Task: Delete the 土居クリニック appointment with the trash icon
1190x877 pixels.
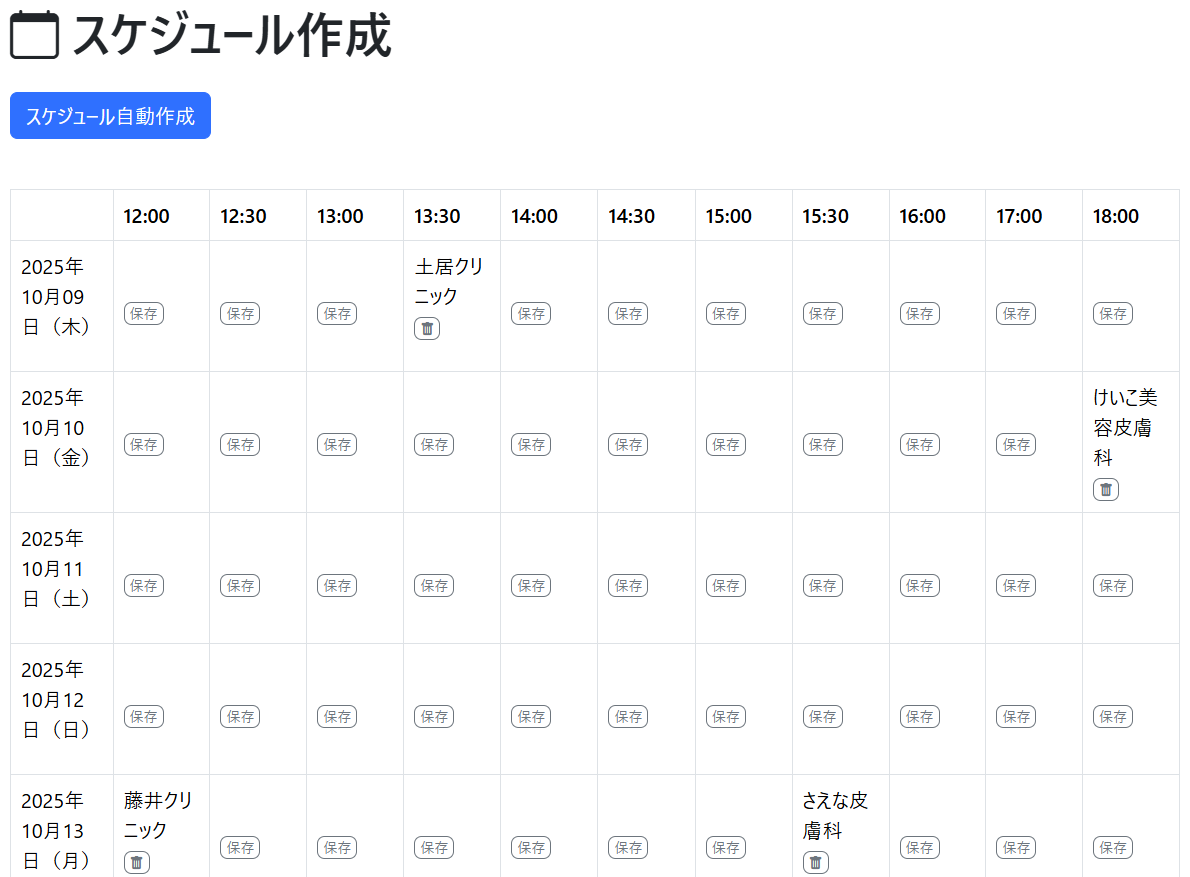Action: (427, 328)
